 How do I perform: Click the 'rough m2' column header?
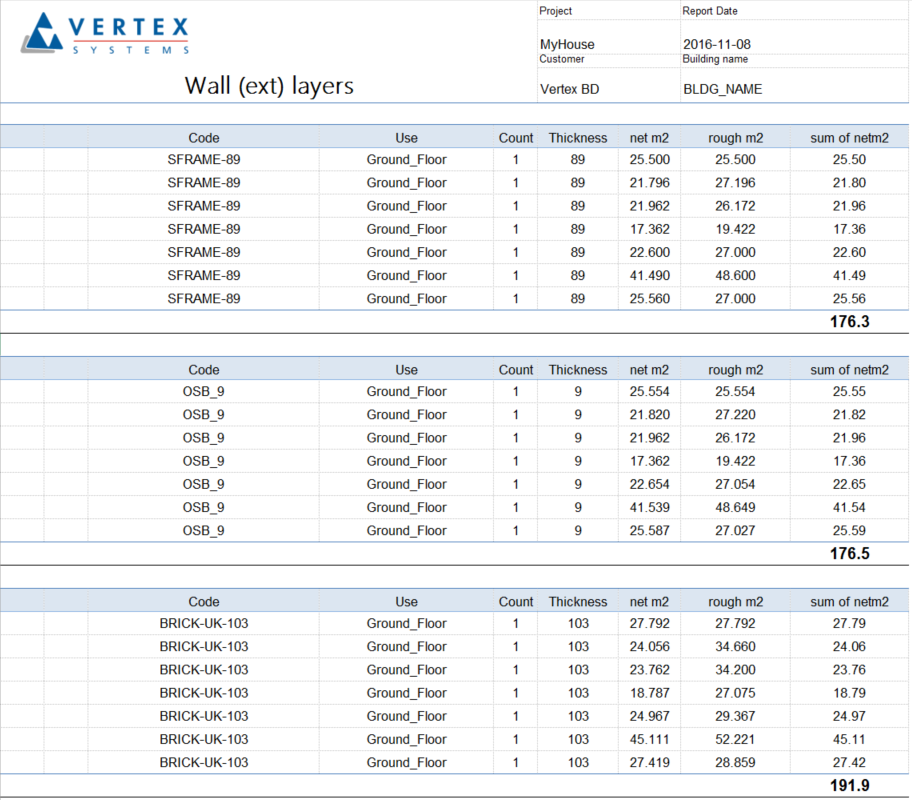[x=735, y=137]
